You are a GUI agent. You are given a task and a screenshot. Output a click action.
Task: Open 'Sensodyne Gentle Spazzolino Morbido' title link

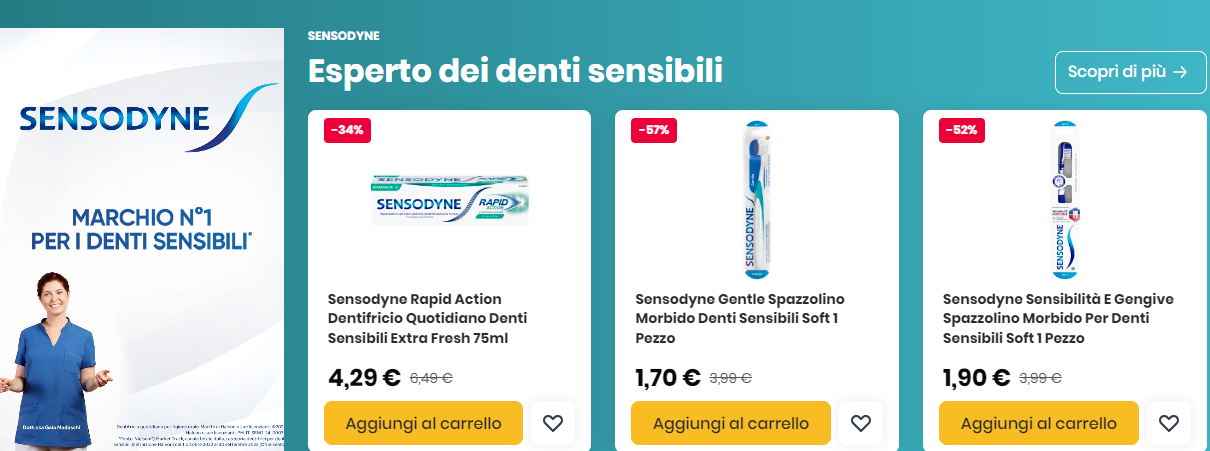pyautogui.click(x=740, y=318)
